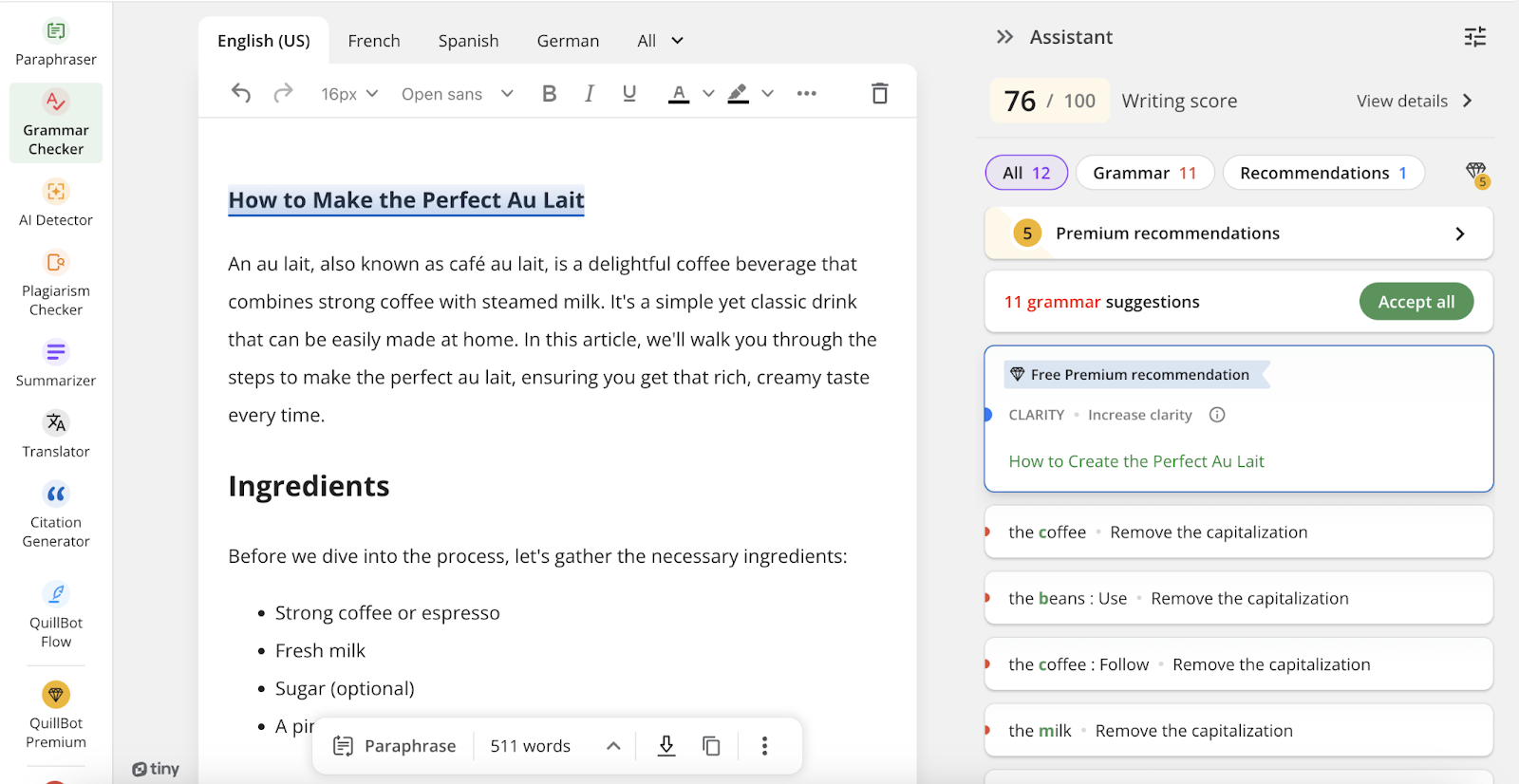Open the 'the coffee' capitalization suggestion

pyautogui.click(x=1239, y=532)
